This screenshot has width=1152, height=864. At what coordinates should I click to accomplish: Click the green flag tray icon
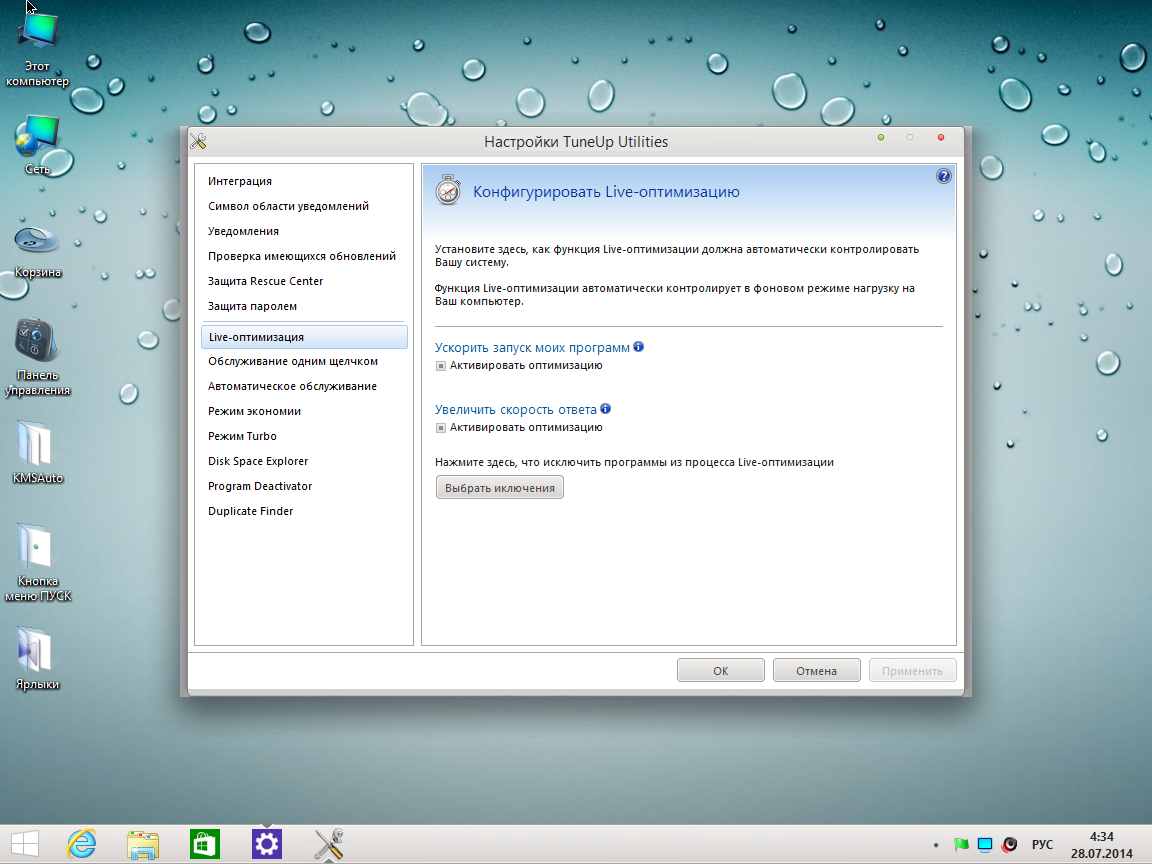pos(961,845)
